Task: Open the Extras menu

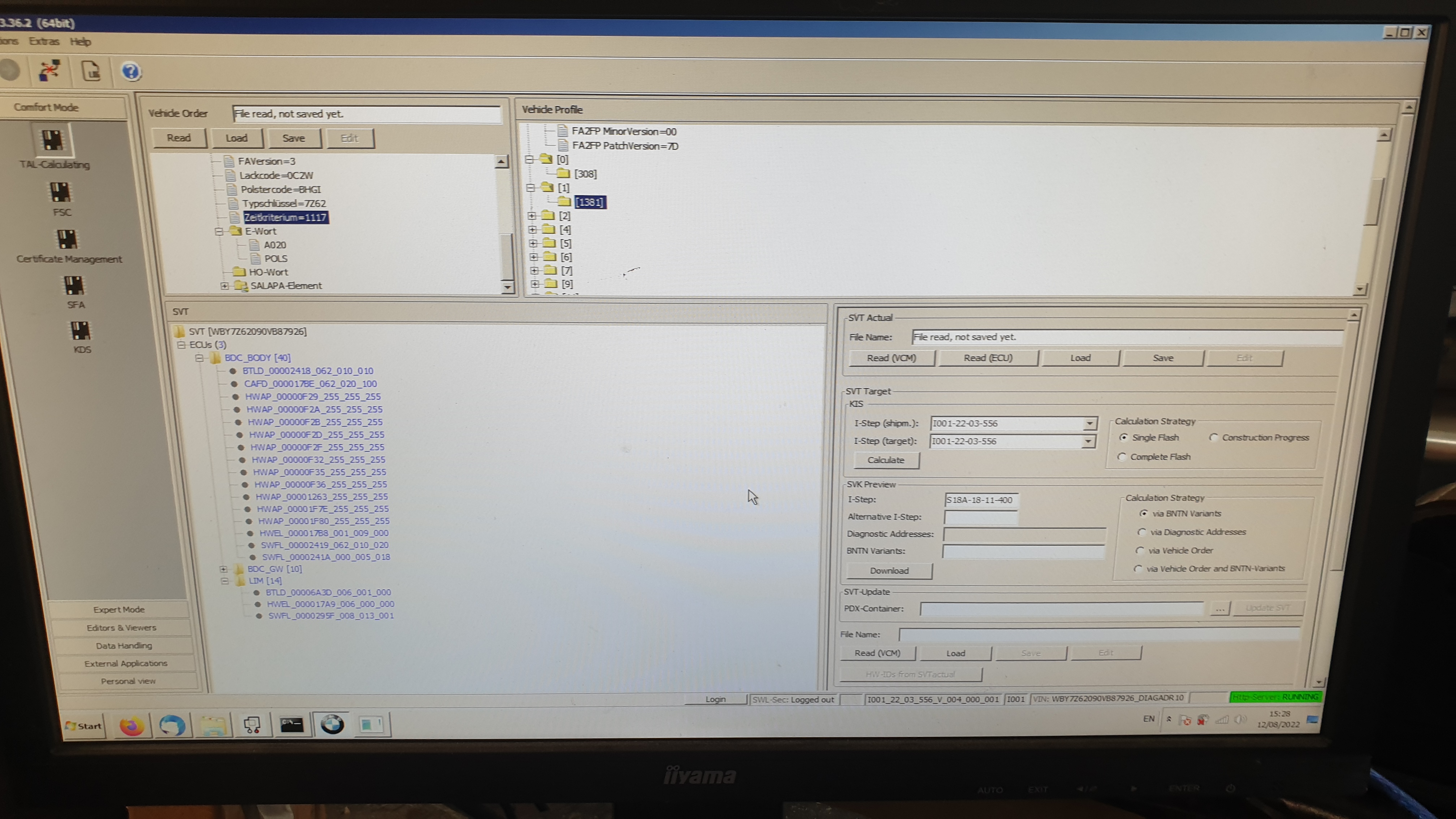Action: [x=44, y=41]
